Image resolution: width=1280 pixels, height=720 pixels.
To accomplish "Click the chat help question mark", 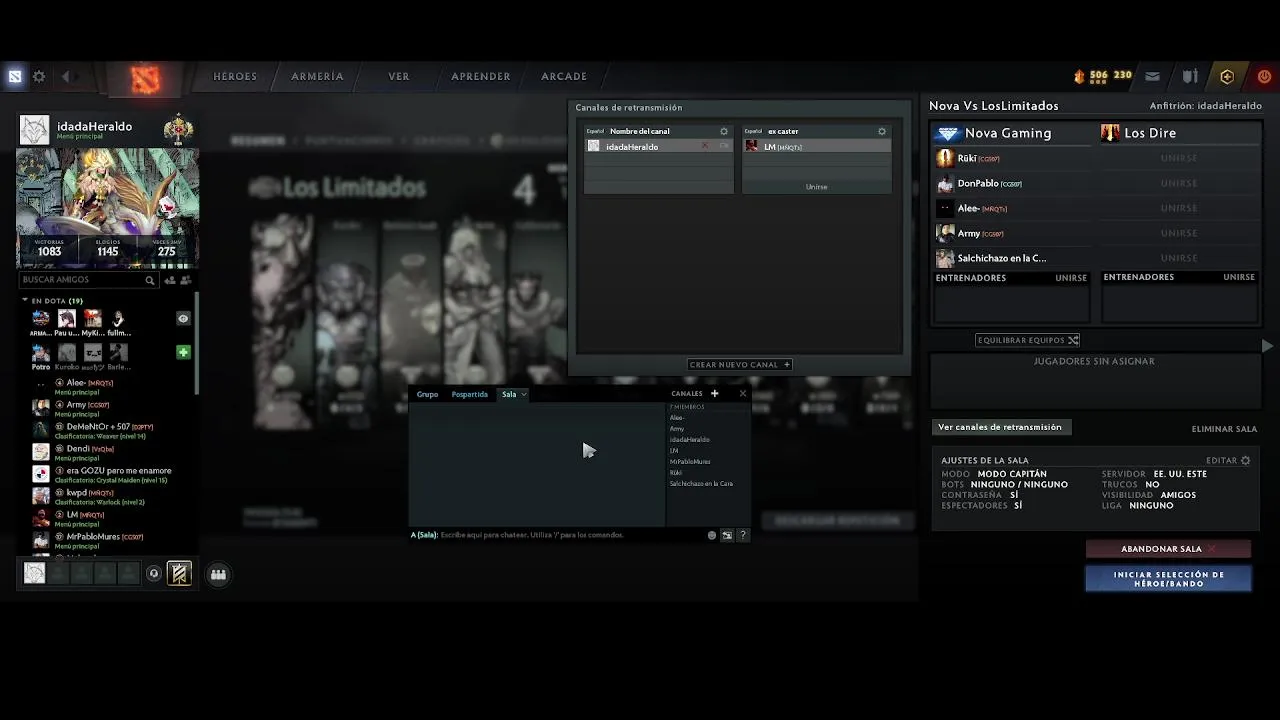I will click(x=742, y=535).
